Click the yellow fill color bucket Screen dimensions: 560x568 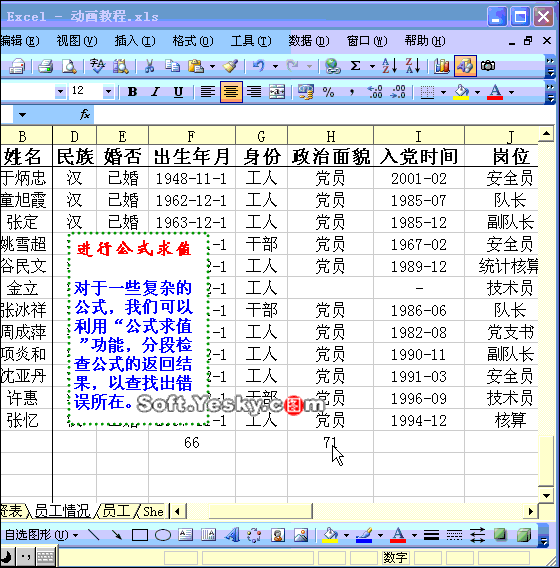461,92
